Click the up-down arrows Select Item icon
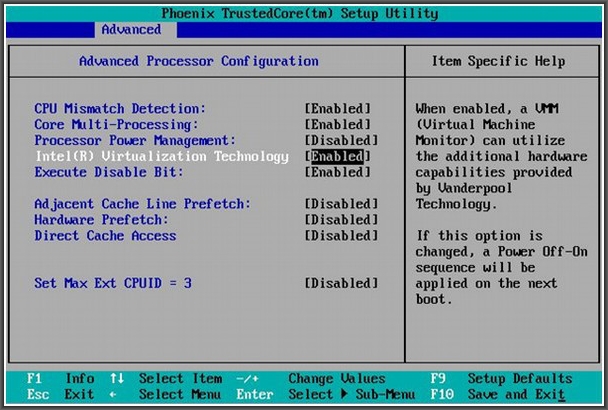This screenshot has height=410, width=608. click(117, 378)
